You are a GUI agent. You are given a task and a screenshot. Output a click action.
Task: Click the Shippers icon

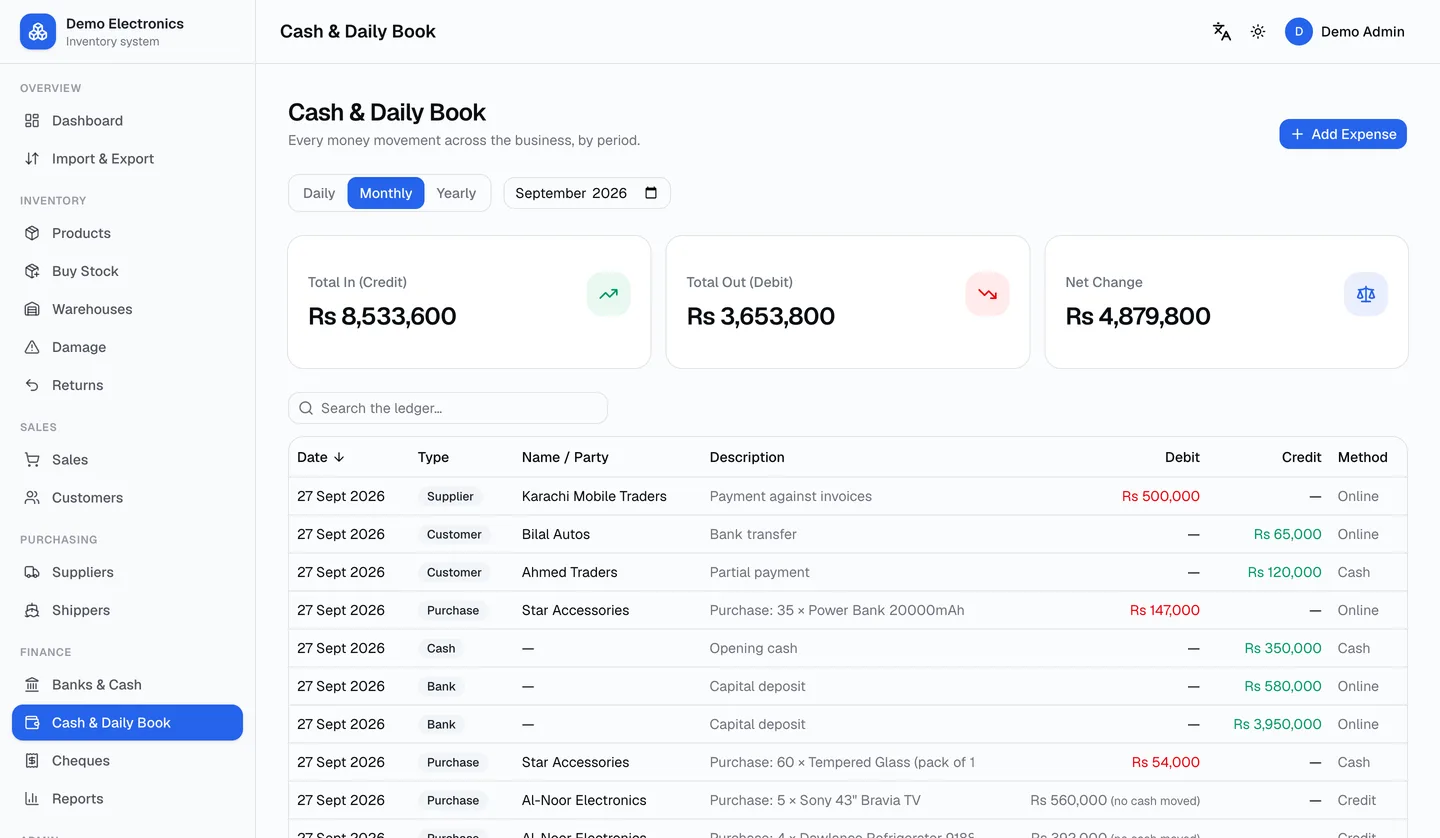32,610
